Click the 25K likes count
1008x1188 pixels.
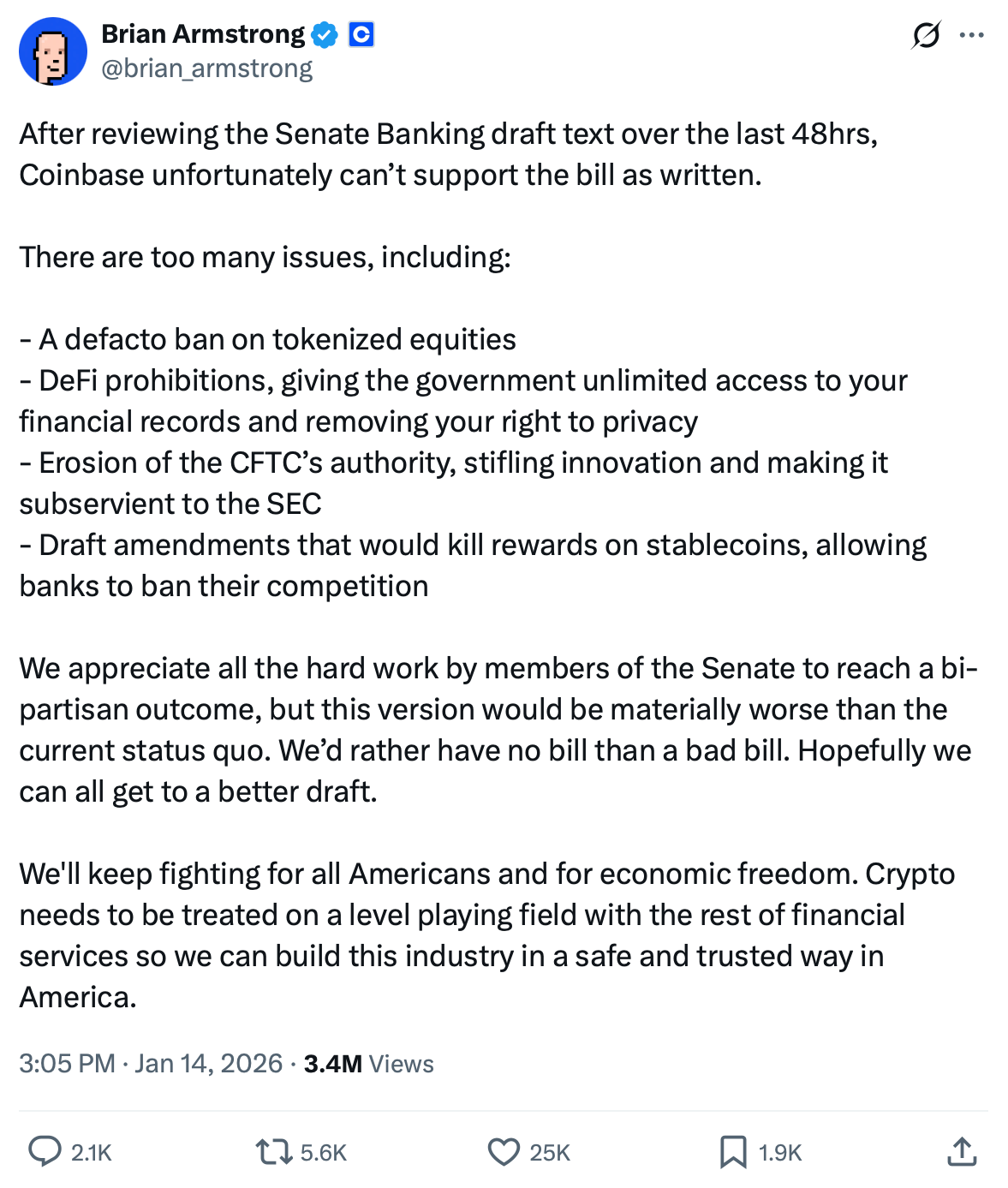[x=550, y=1153]
